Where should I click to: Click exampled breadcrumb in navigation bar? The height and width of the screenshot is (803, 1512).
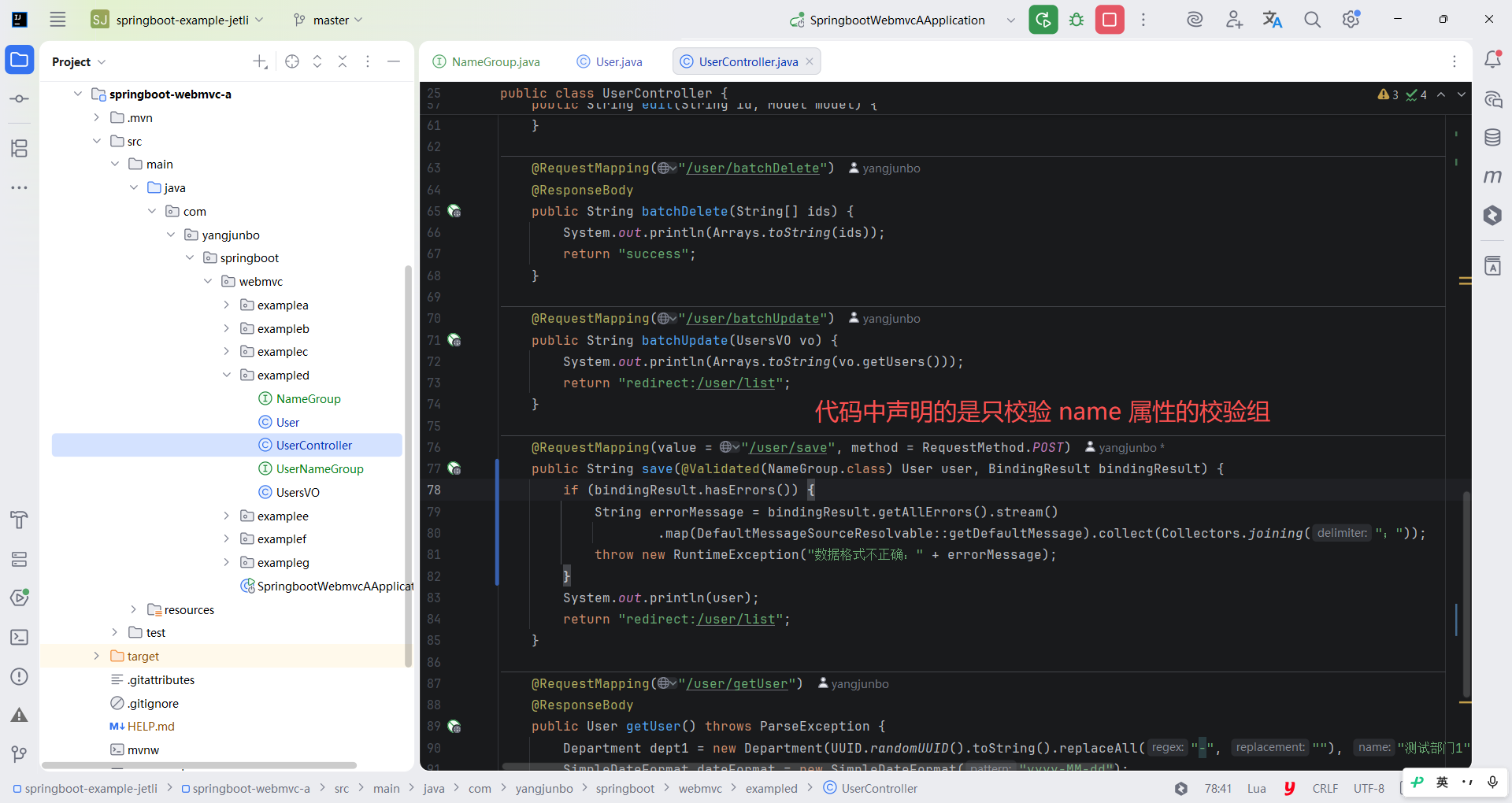click(x=772, y=788)
